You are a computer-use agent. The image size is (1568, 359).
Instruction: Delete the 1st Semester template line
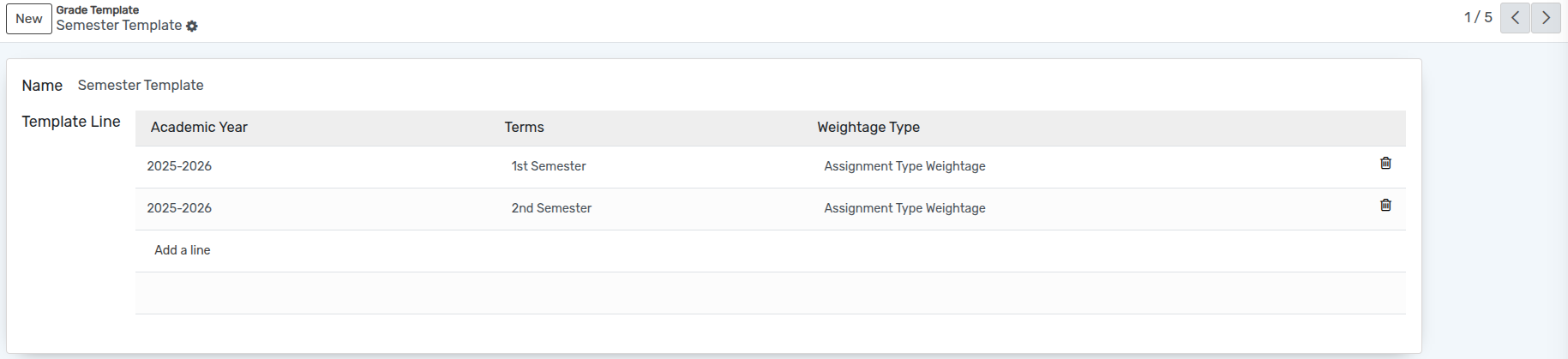1385,163
